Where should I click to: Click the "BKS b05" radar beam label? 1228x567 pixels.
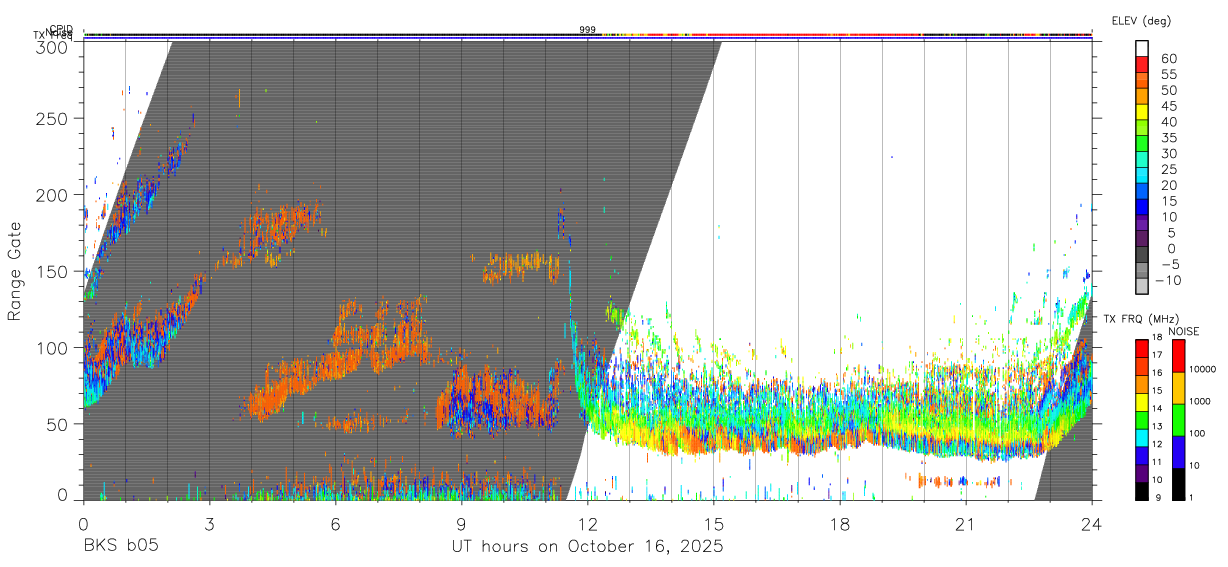(120, 547)
